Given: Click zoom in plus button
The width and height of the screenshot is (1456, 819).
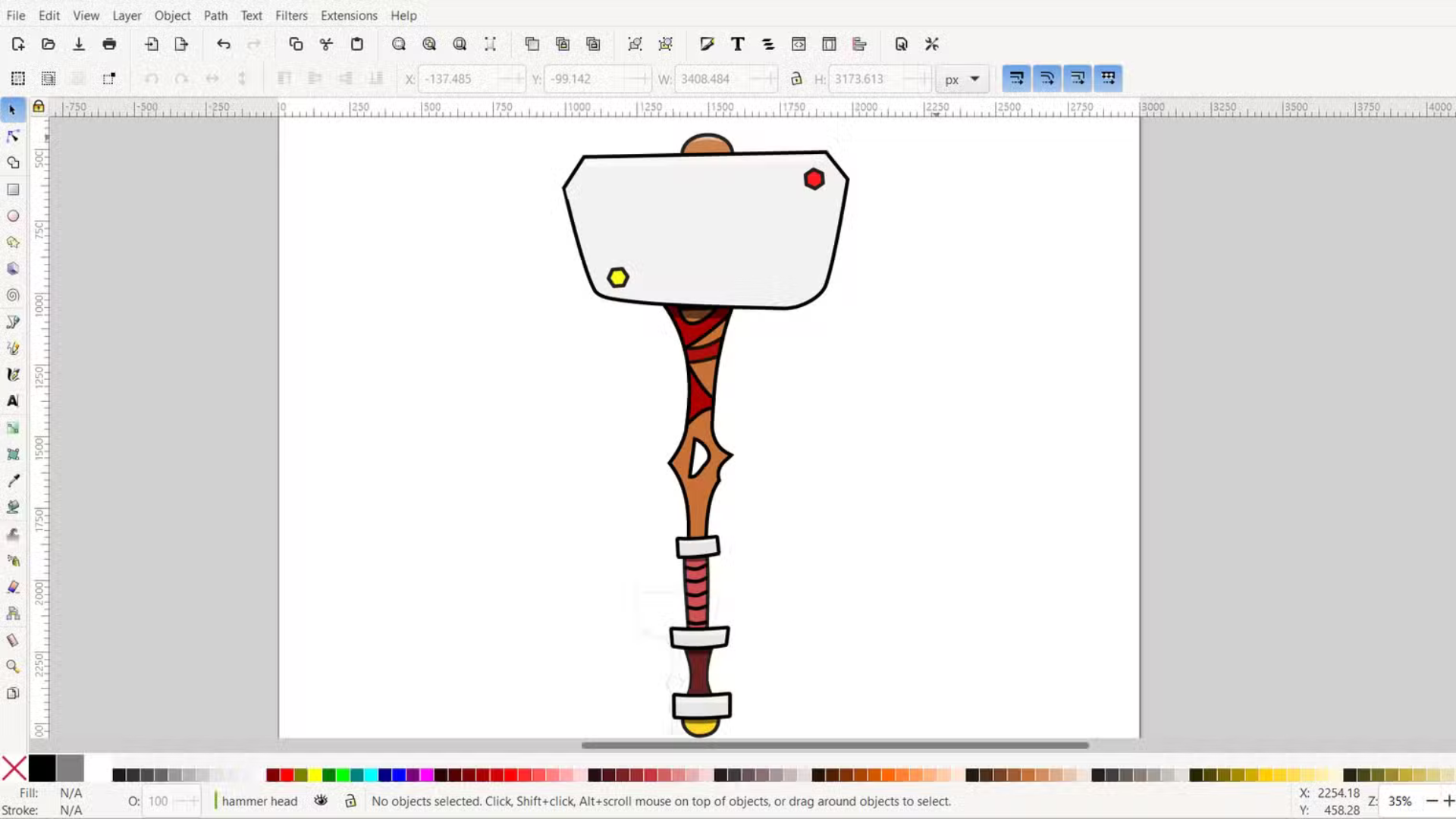Looking at the screenshot, I should tap(1448, 801).
